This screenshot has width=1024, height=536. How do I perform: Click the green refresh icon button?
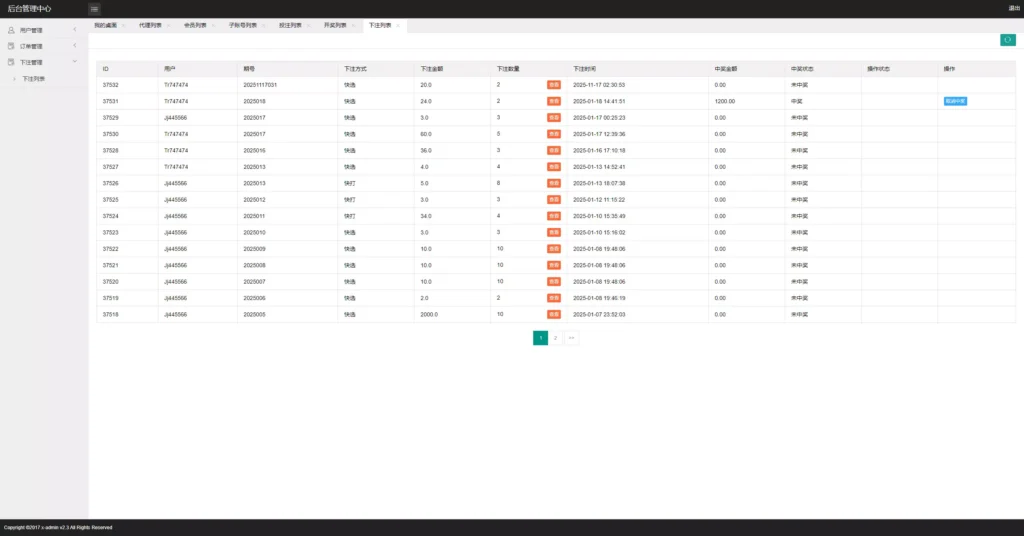pyautogui.click(x=1007, y=40)
